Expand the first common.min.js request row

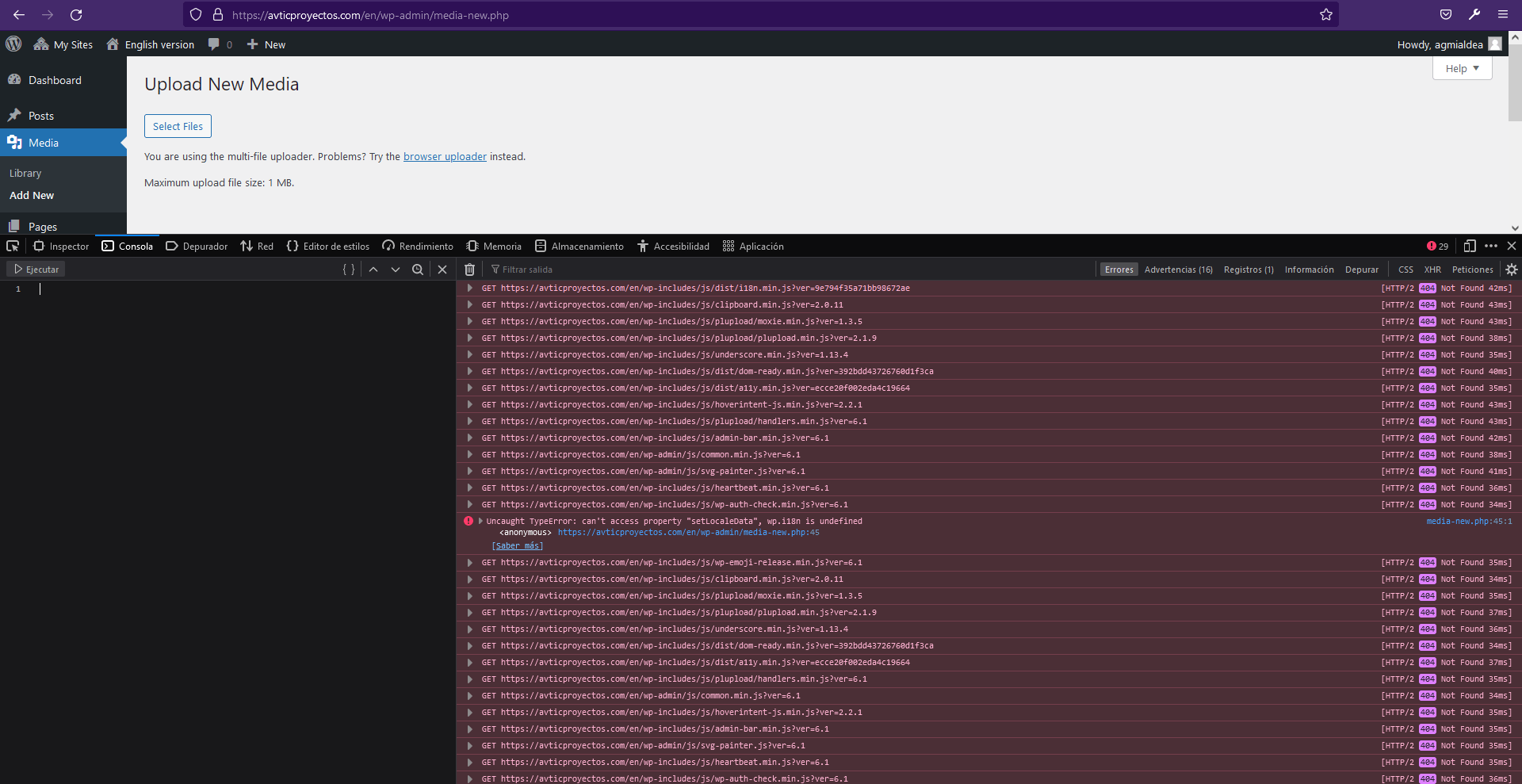tap(470, 455)
